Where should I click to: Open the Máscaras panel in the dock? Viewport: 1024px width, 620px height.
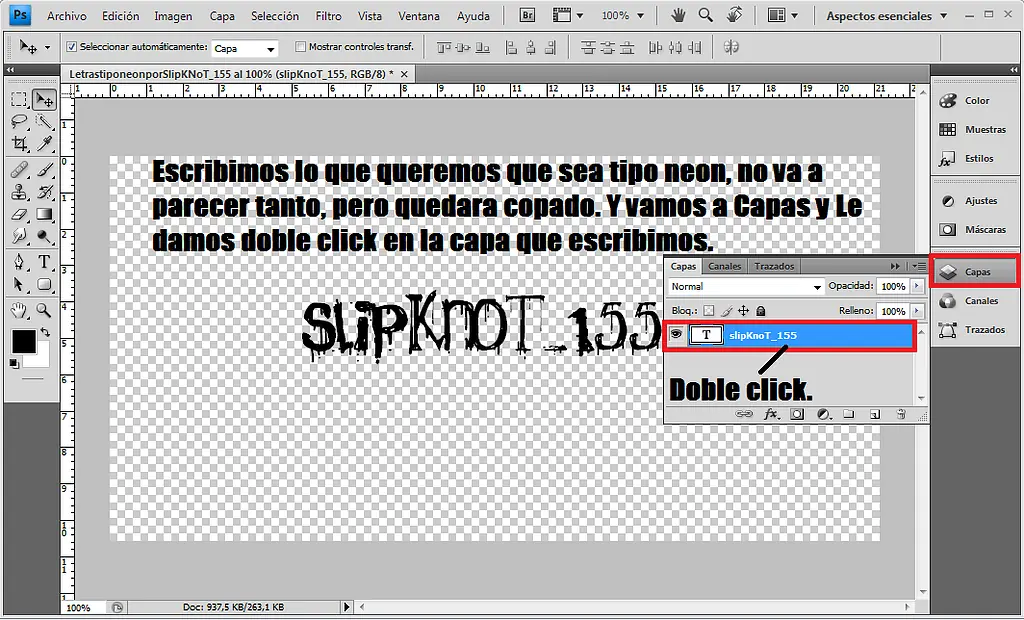975,229
